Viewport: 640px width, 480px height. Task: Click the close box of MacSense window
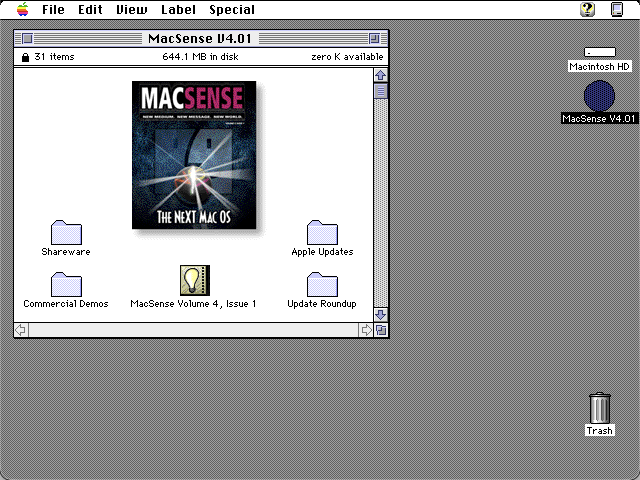[27, 39]
